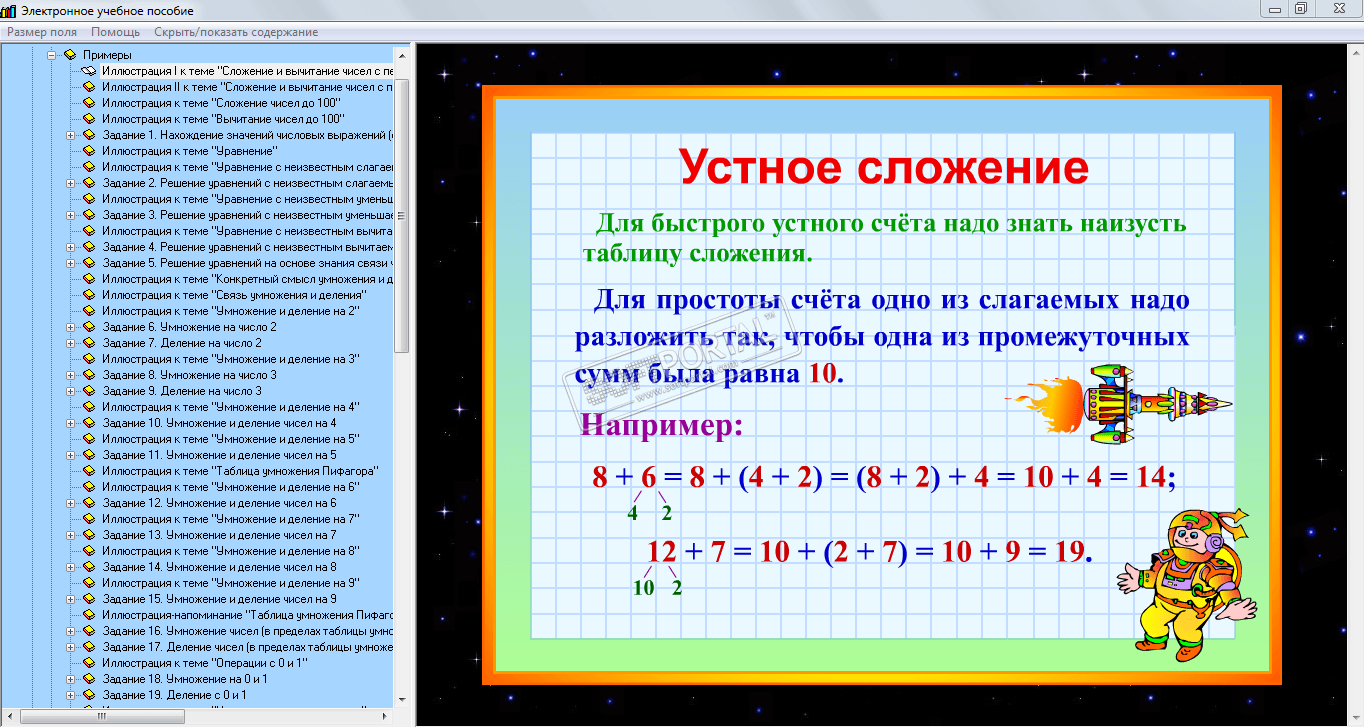Select "Уравнение с неизвестным уменьшаемым" illustration row
This screenshot has height=727, width=1364.
(247, 199)
